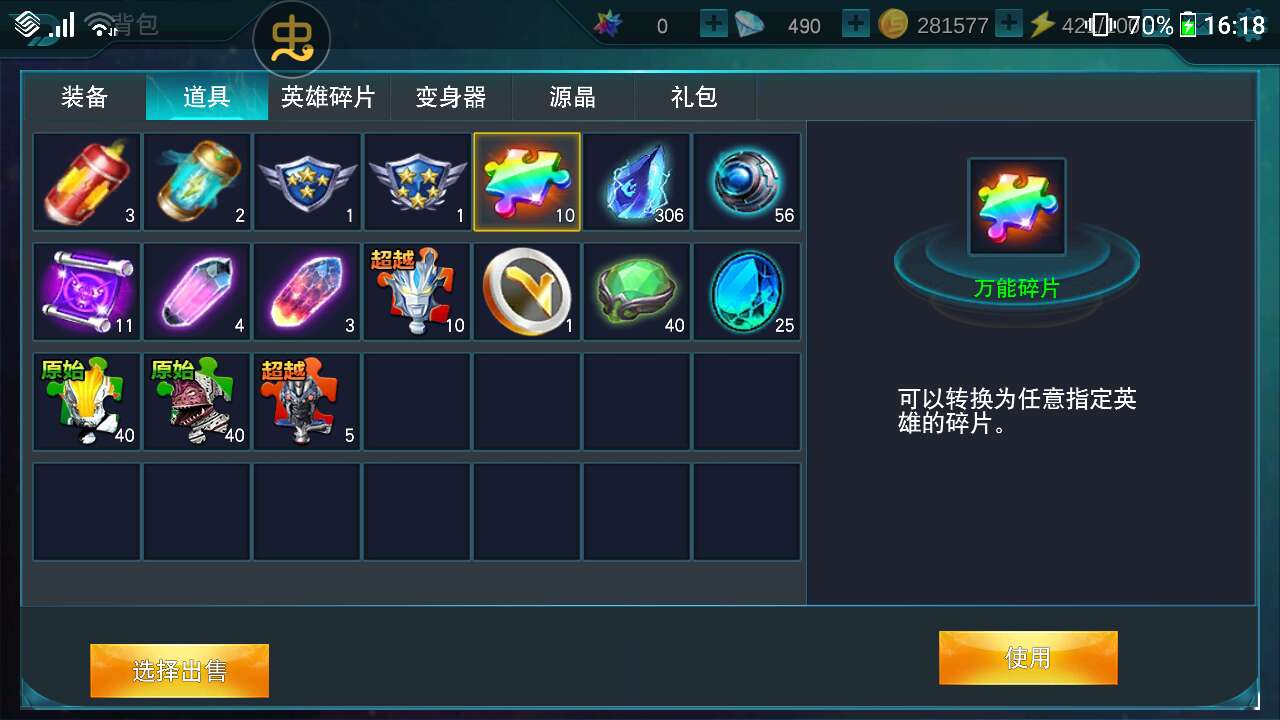Screen dimensions: 1280x720
Task: Select the green gem item with count 40
Action: pos(637,292)
